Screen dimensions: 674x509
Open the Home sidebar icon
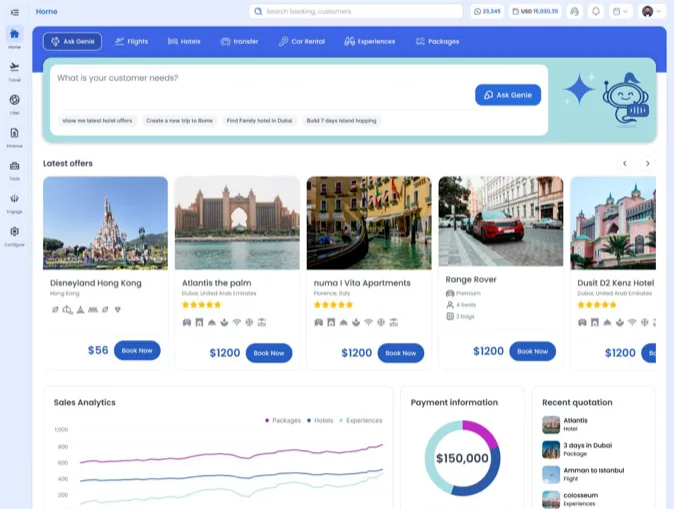click(x=14, y=34)
